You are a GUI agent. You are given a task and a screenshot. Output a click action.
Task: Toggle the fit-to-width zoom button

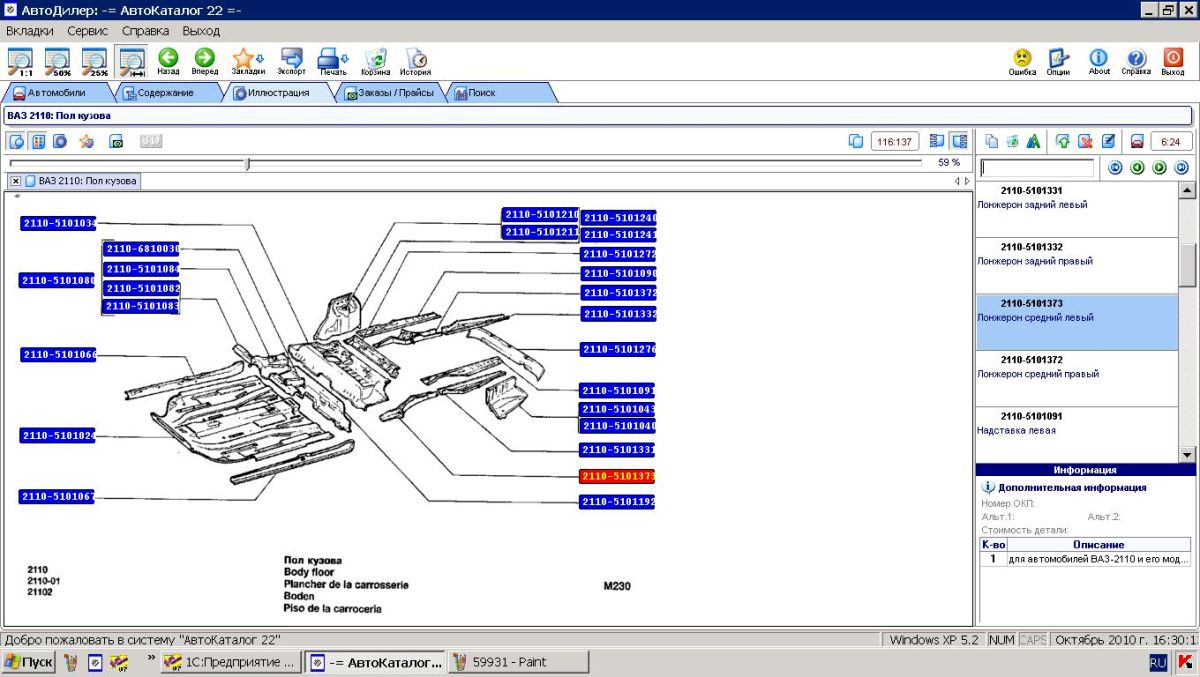pos(131,62)
